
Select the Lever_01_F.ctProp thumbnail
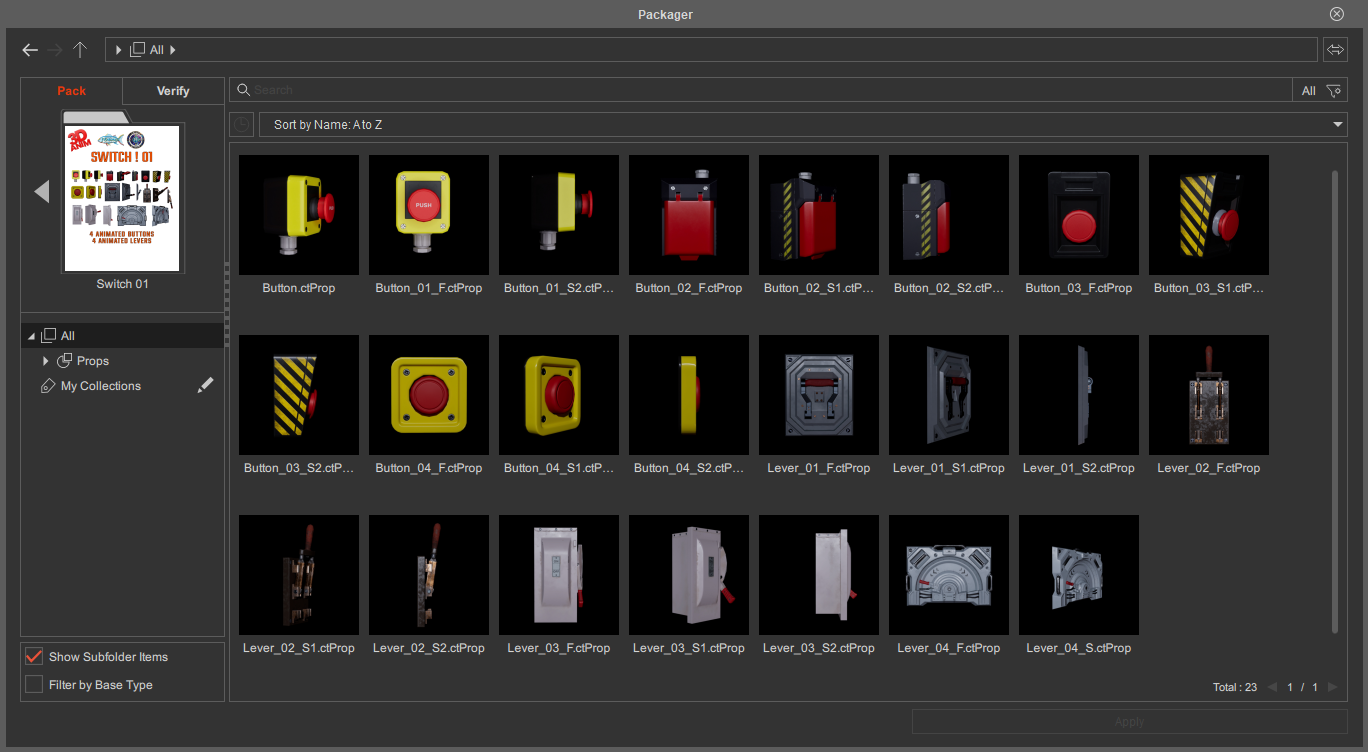click(819, 395)
